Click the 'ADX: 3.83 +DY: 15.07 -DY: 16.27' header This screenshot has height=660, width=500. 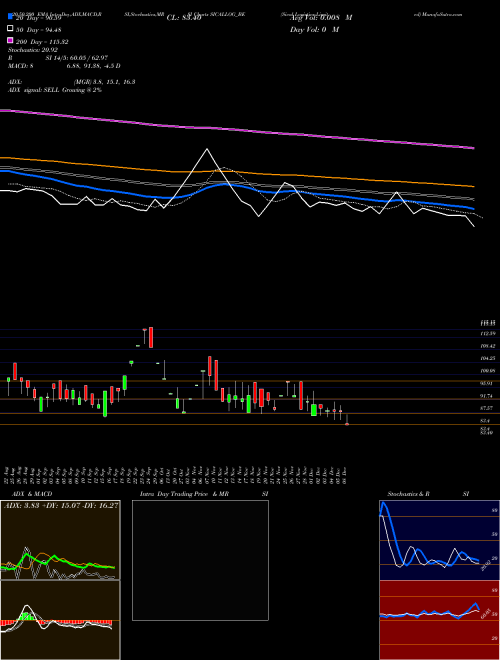click(61, 505)
